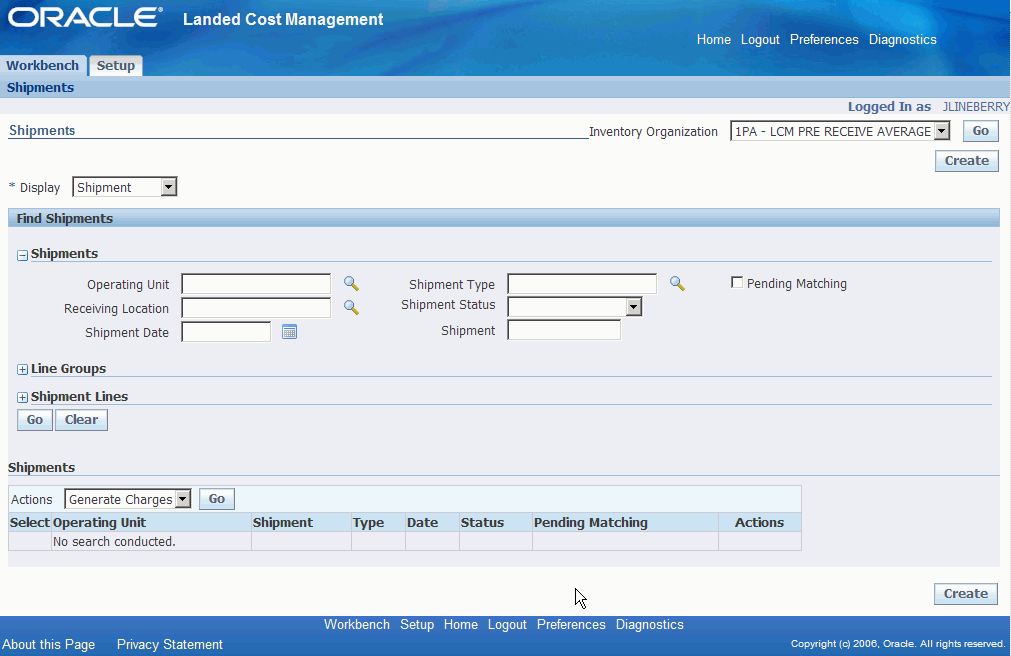Focus the Operating Unit field
Viewport: 1011px width, 656px height.
click(x=256, y=284)
